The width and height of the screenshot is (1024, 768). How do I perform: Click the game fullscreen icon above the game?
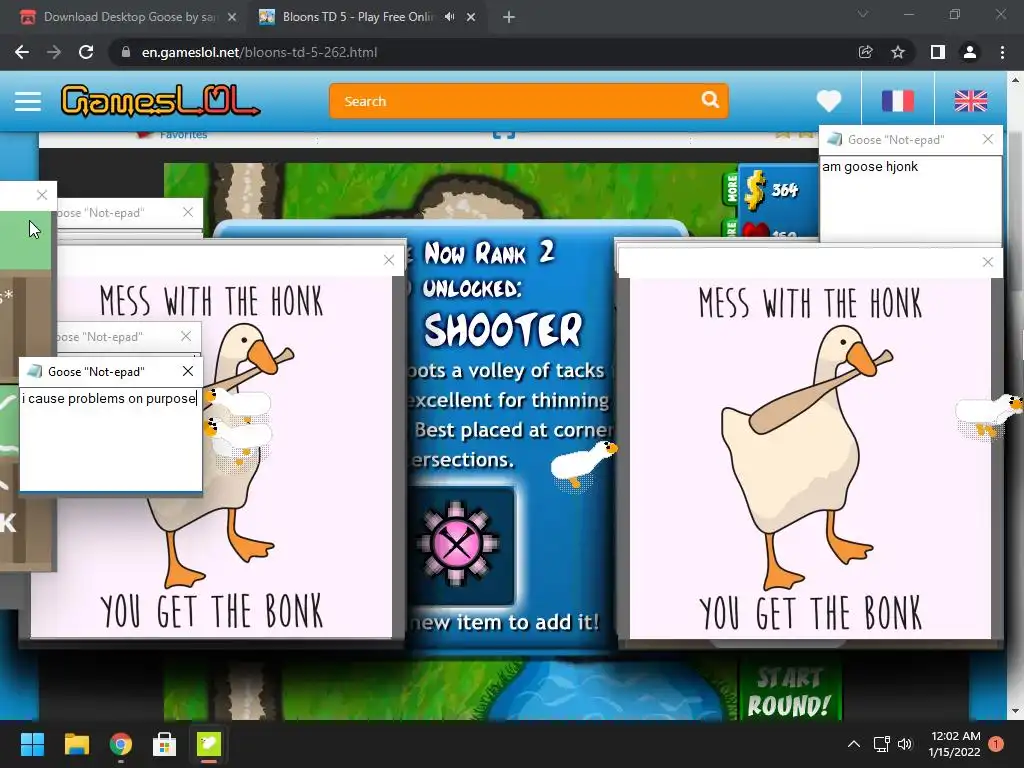click(x=504, y=135)
